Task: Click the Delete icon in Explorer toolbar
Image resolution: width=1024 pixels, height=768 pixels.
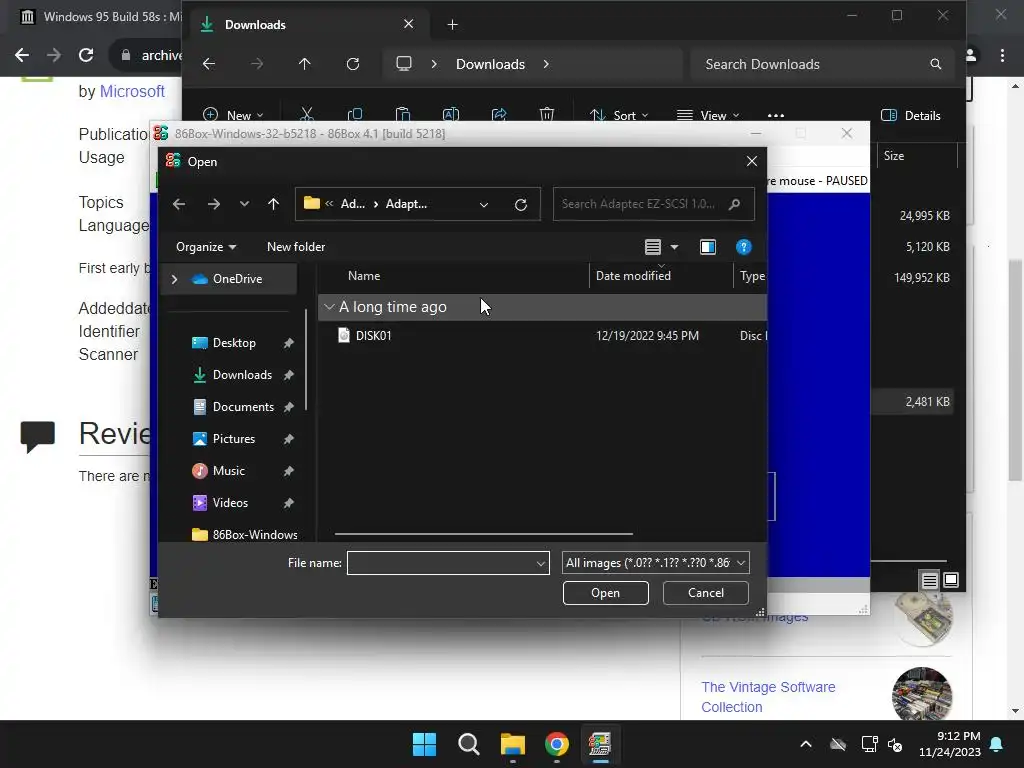Action: click(x=547, y=115)
